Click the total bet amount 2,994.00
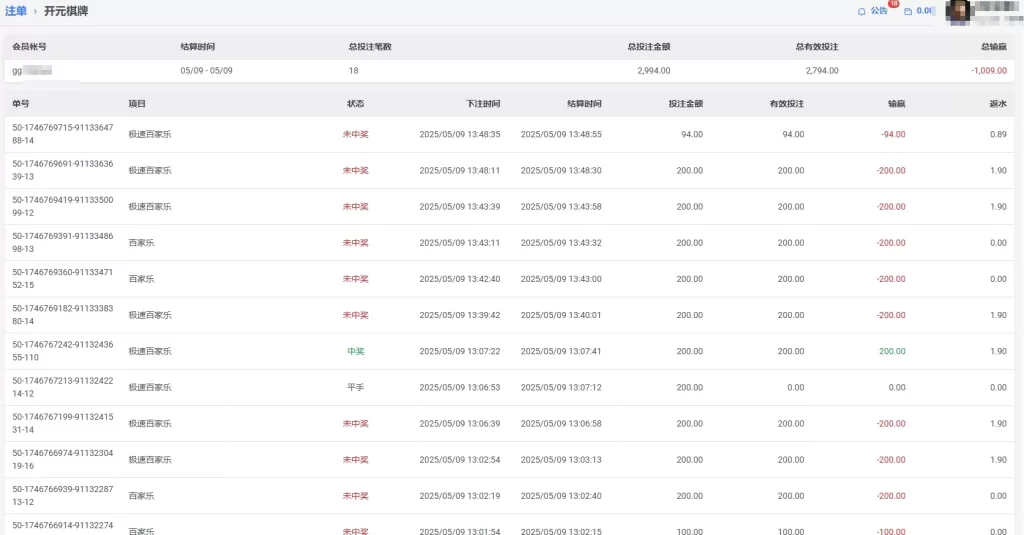 [x=654, y=71]
